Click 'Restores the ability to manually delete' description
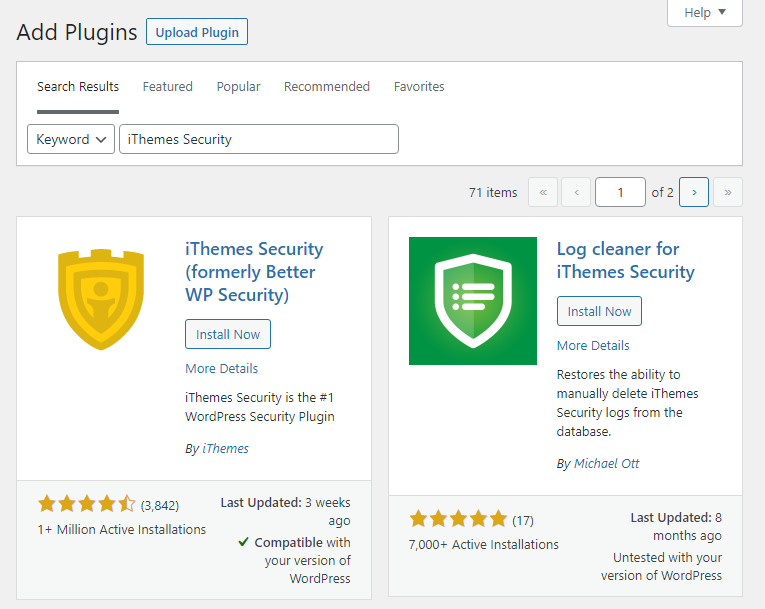 coord(627,403)
